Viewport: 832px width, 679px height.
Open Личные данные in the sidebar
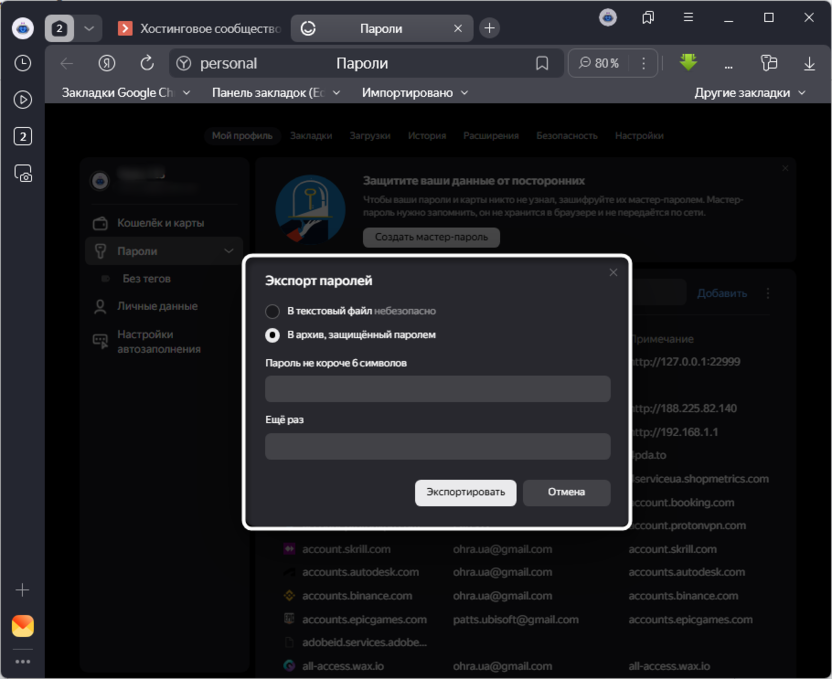pyautogui.click(x=157, y=306)
